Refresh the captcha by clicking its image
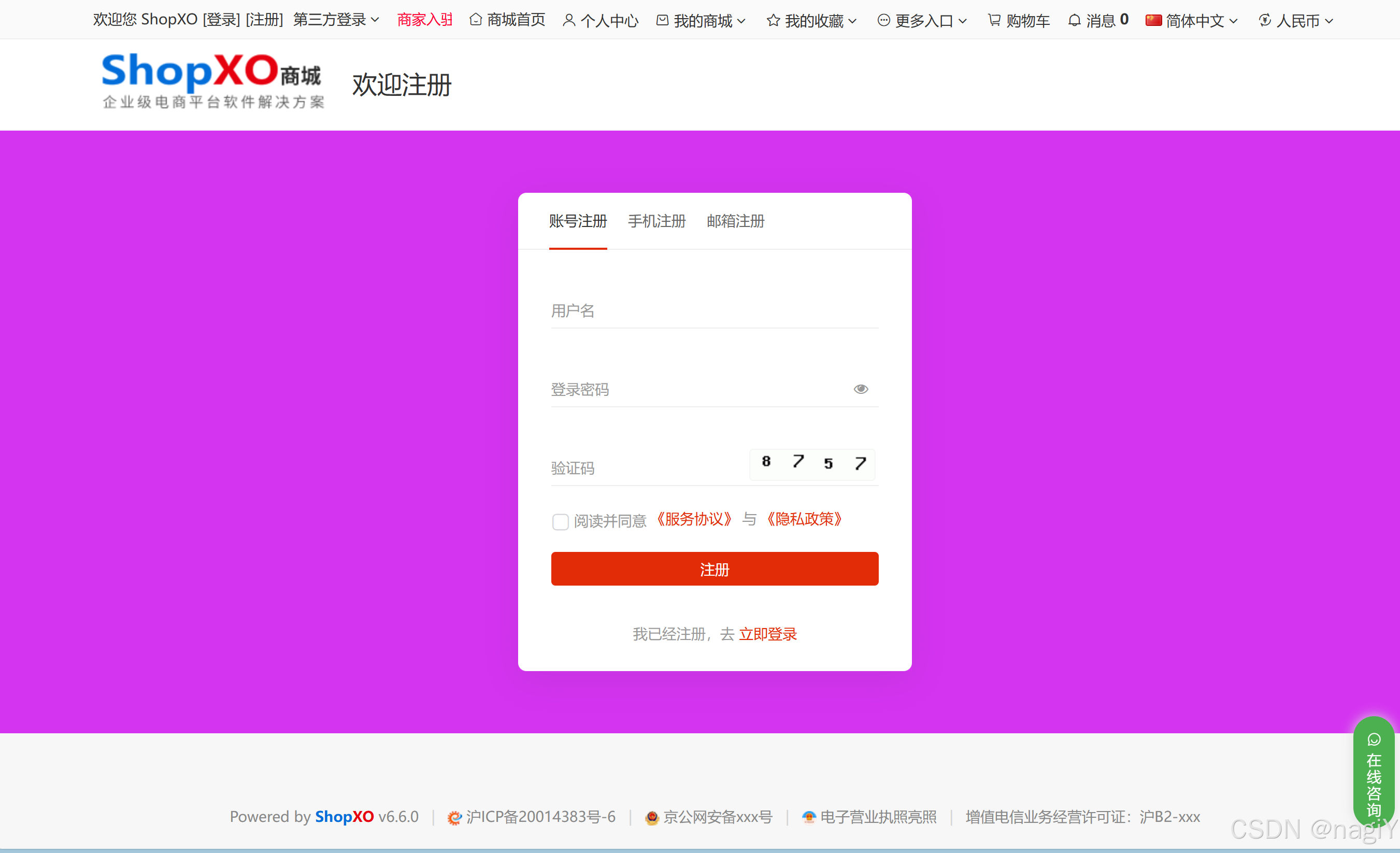 pyautogui.click(x=812, y=464)
